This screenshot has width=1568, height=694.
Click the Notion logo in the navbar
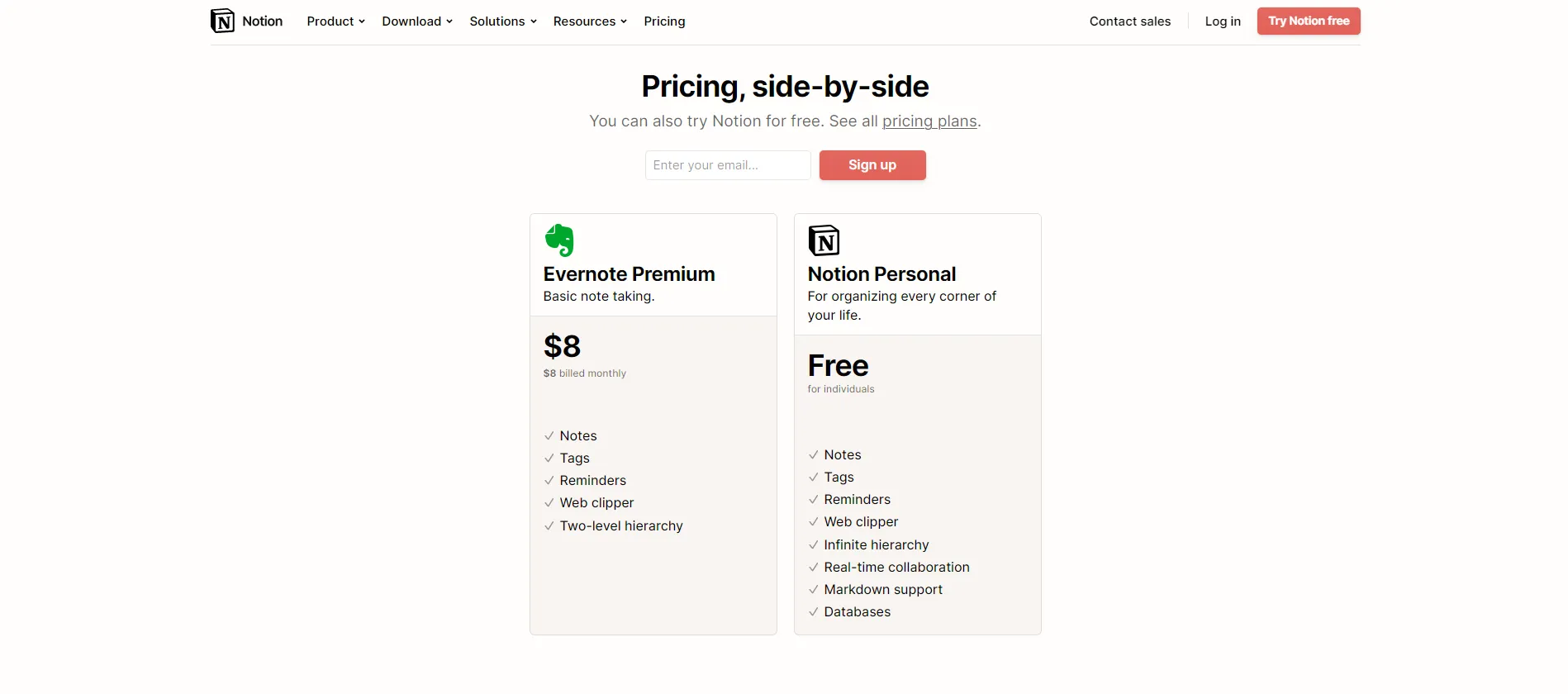coord(223,21)
